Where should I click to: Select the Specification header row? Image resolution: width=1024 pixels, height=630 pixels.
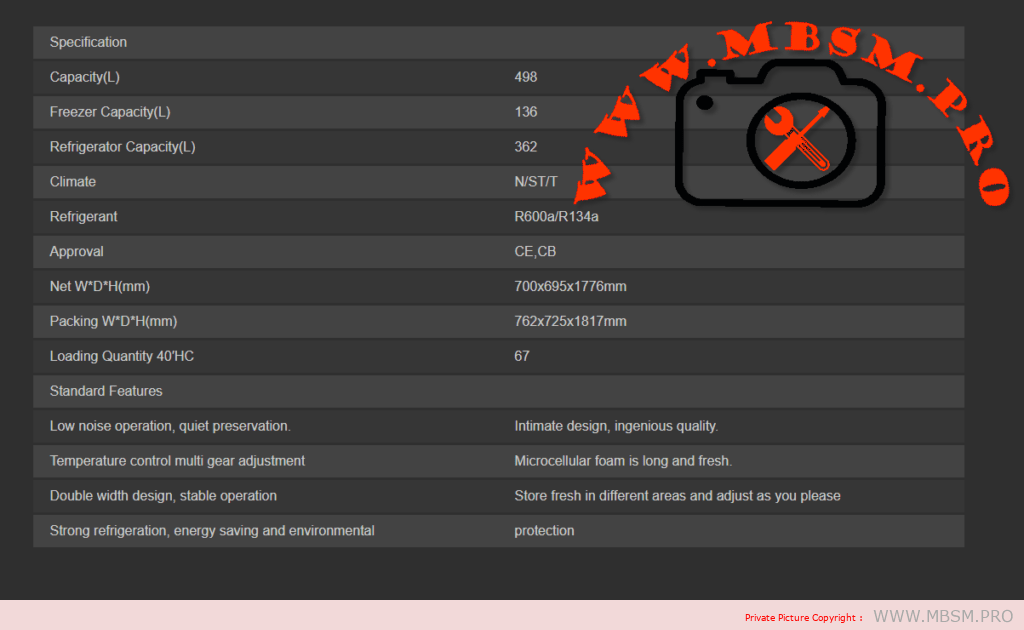tap(498, 42)
